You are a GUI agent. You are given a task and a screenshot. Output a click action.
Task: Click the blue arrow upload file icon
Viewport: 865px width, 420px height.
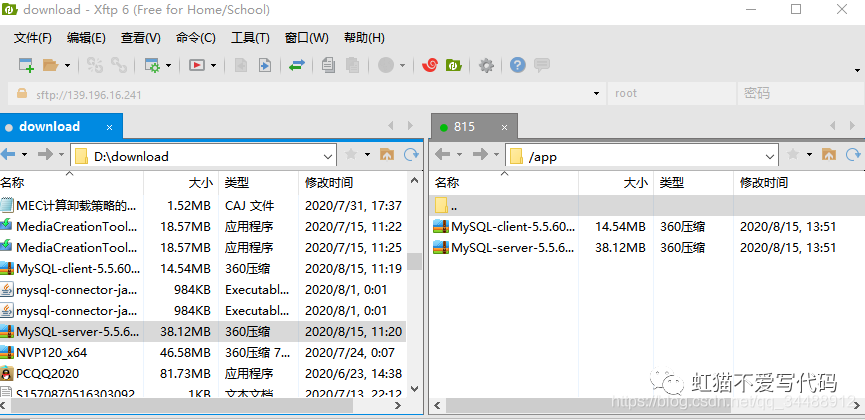coord(265,65)
